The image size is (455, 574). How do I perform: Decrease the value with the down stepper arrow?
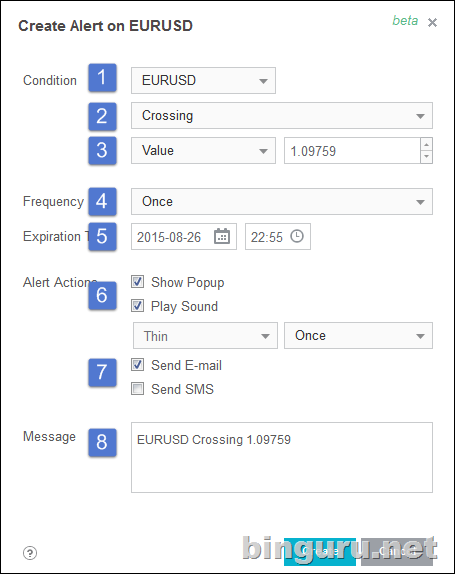pyautogui.click(x=426, y=157)
